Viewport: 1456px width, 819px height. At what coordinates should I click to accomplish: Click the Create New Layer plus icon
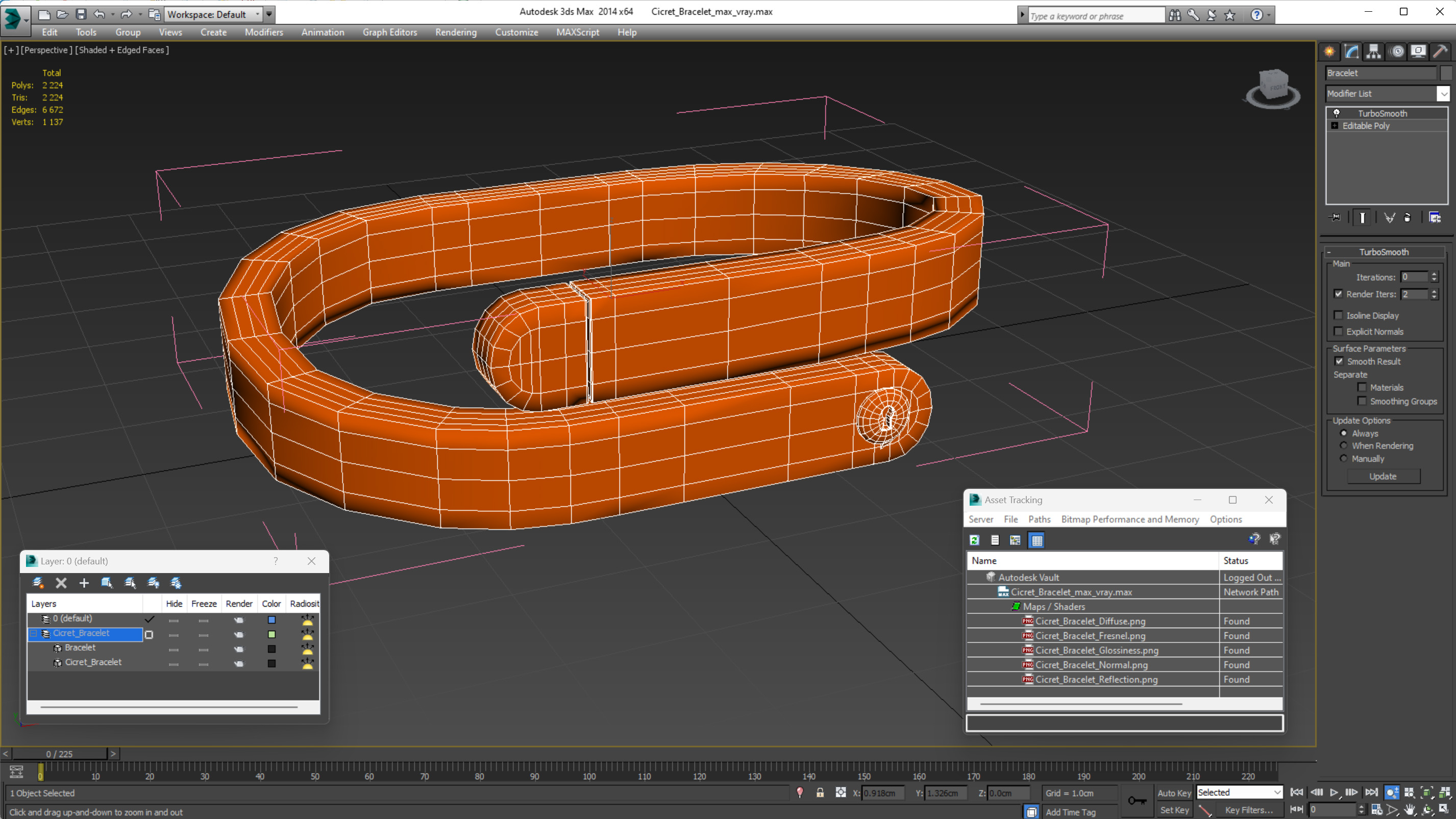(x=84, y=583)
